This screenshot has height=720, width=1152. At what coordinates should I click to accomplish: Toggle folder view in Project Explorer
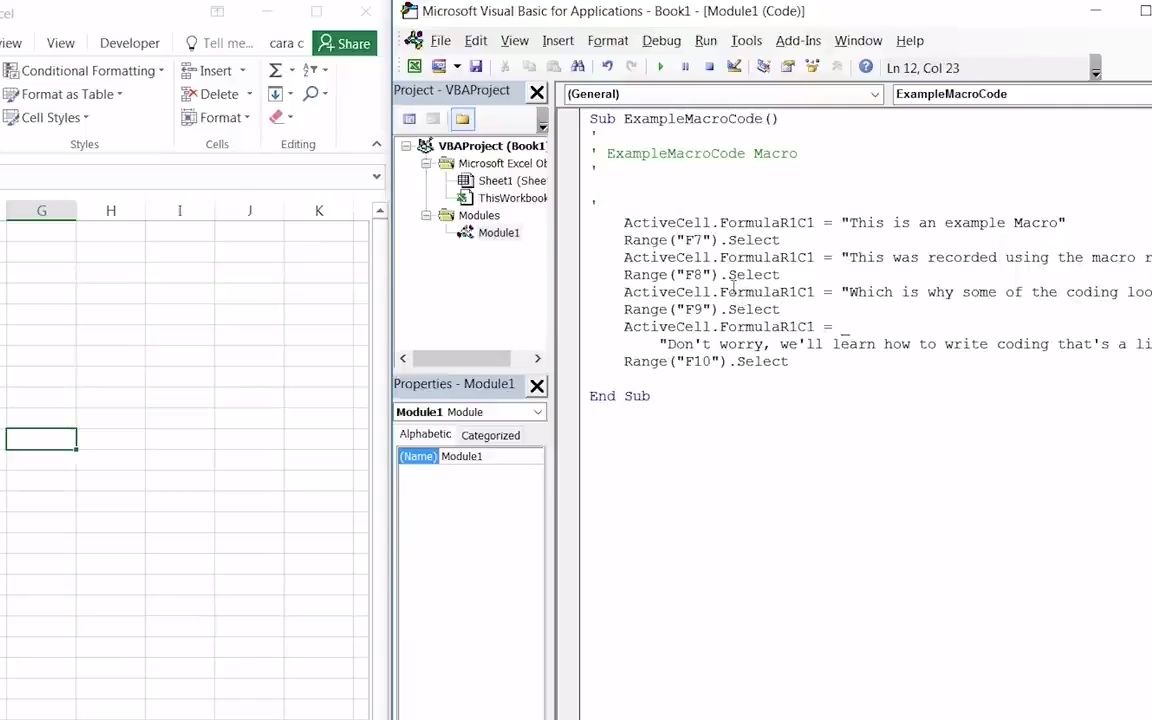[462, 118]
